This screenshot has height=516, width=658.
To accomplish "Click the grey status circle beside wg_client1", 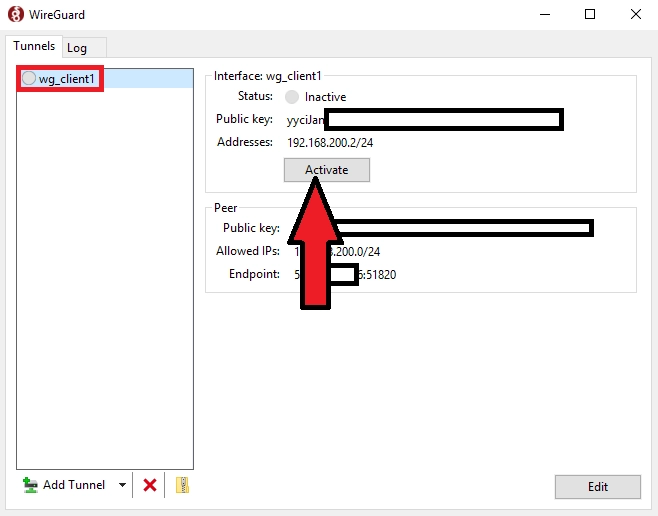I will pos(29,79).
